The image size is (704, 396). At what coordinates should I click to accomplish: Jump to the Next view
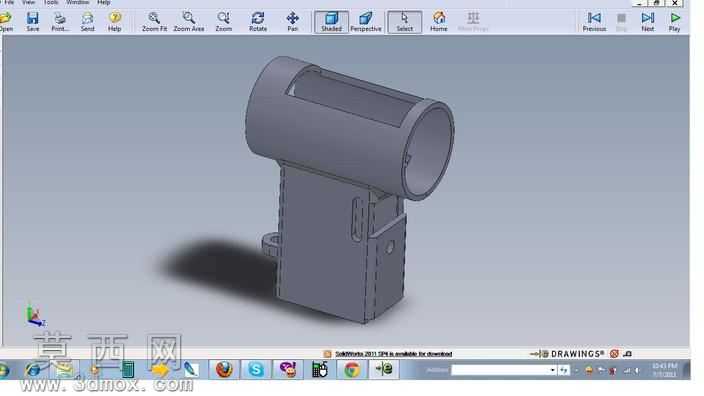647,21
